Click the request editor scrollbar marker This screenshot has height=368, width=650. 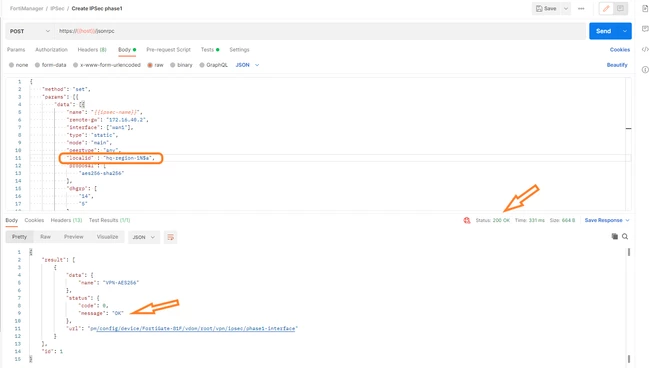628,129
